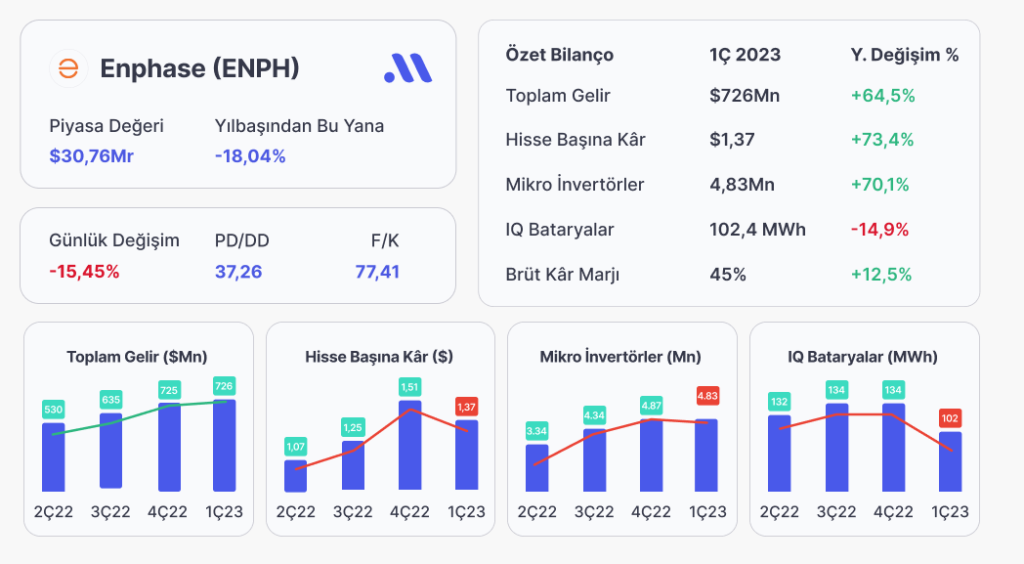Click the Hisse Başına Kâr row label

tap(575, 140)
